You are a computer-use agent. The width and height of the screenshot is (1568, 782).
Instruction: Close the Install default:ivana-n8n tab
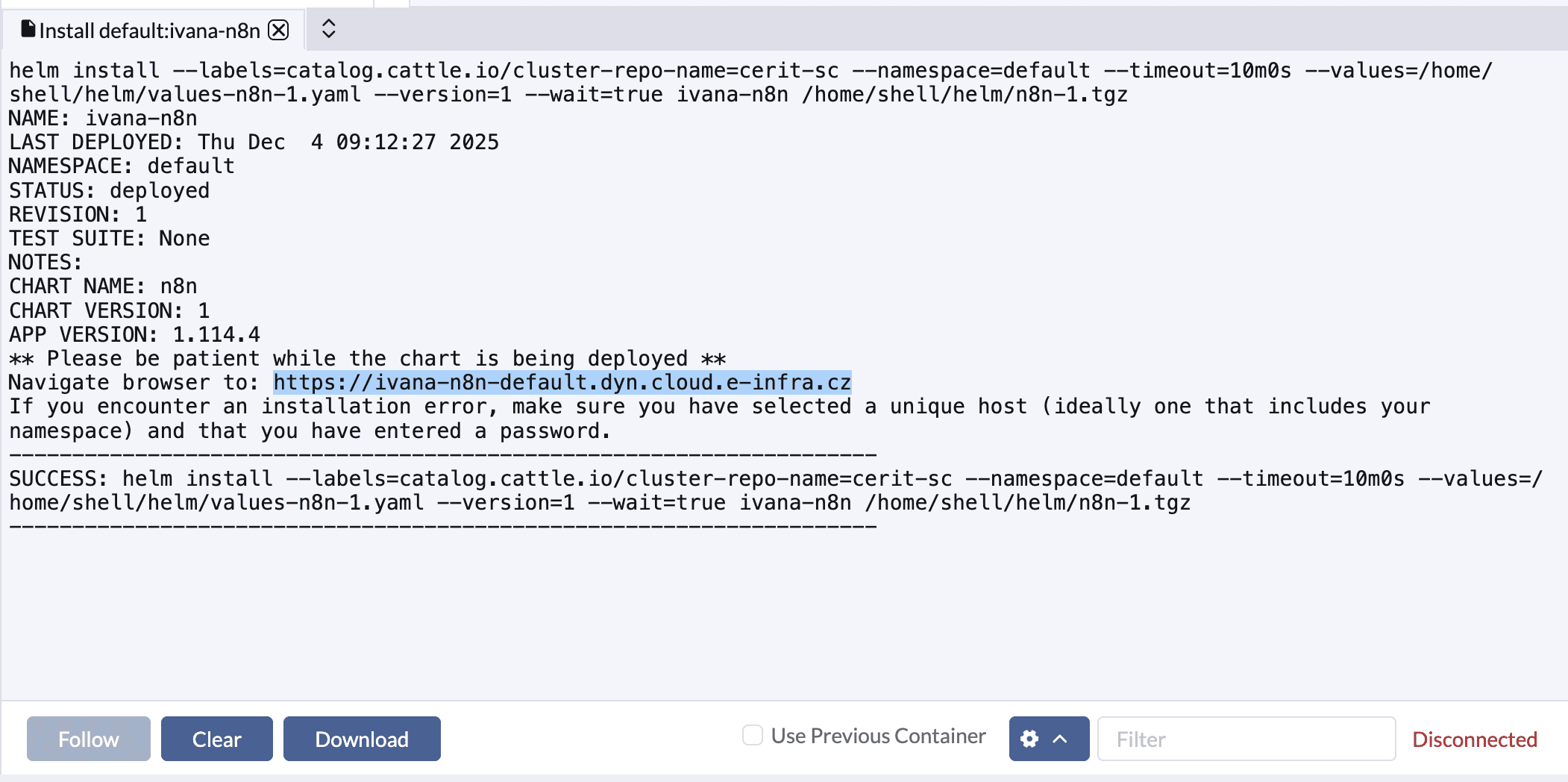point(278,30)
